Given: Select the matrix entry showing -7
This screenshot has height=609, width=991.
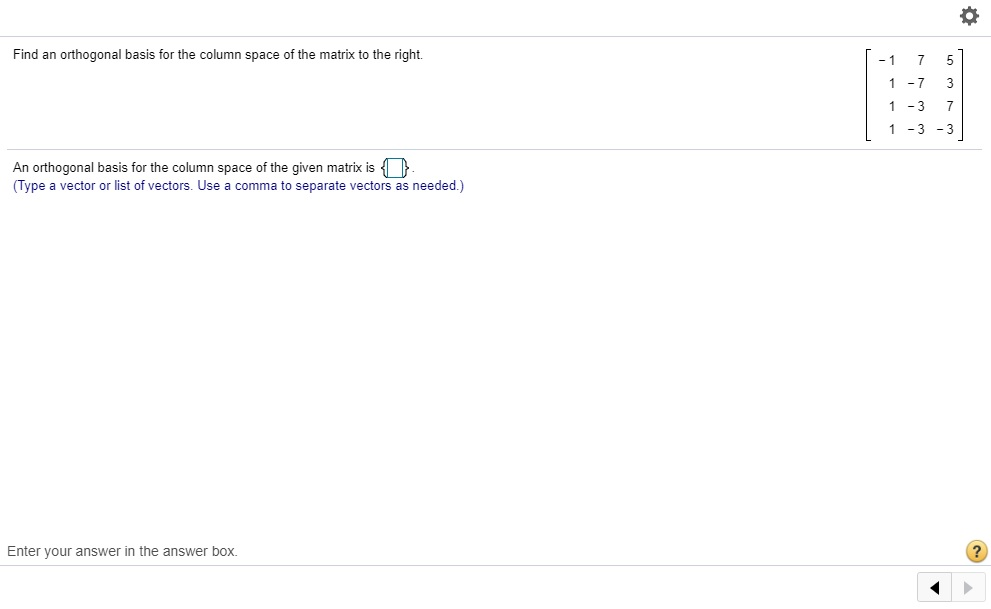Looking at the screenshot, I should pos(917,83).
